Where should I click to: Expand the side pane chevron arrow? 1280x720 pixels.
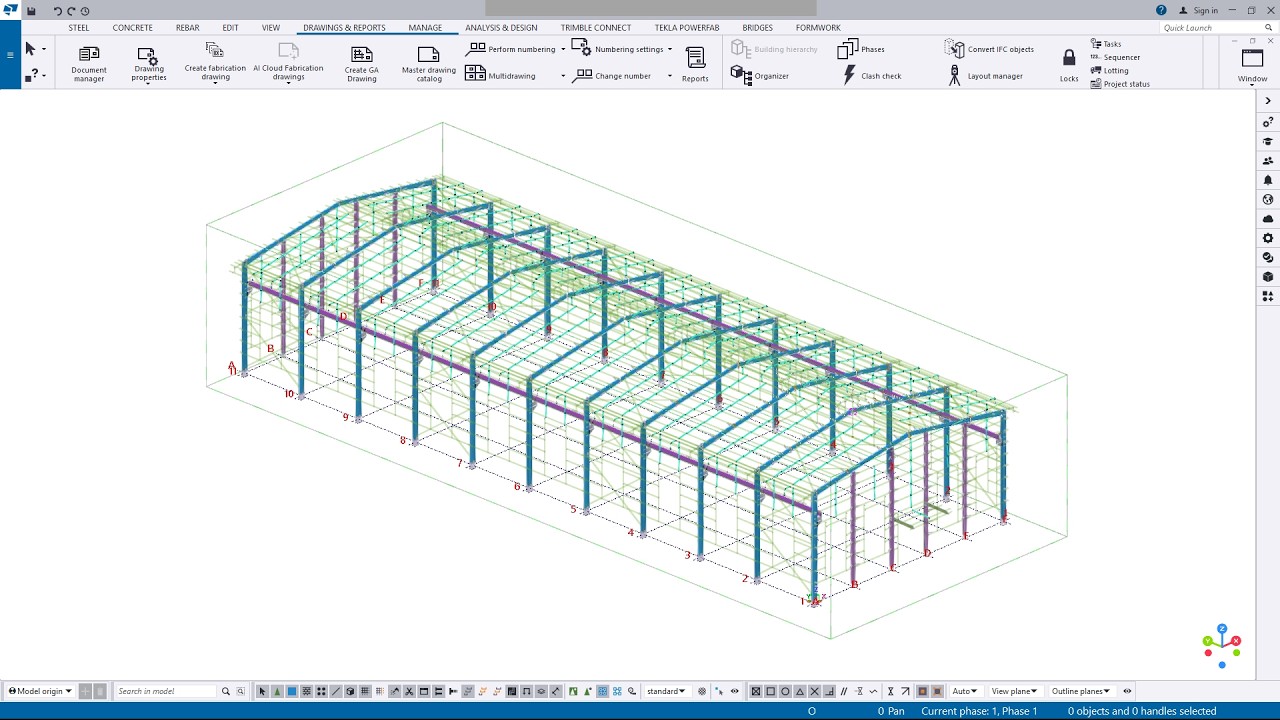click(1268, 101)
